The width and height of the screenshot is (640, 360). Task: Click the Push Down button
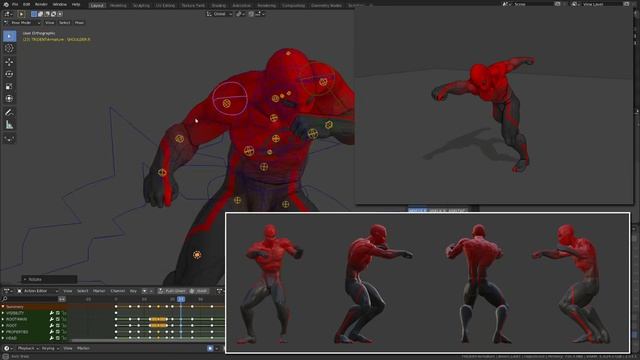[x=172, y=291]
